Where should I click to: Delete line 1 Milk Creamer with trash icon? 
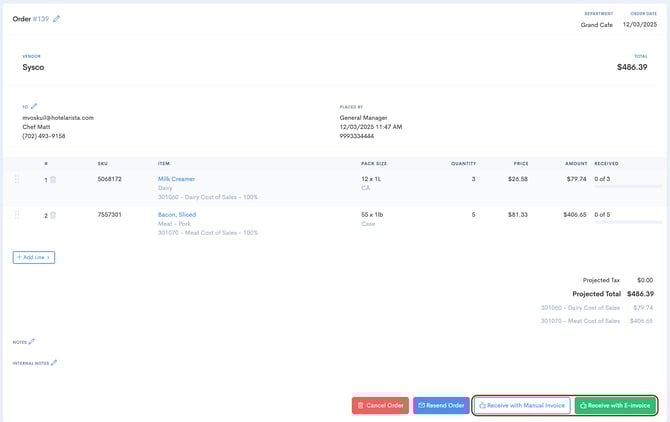pos(53,180)
